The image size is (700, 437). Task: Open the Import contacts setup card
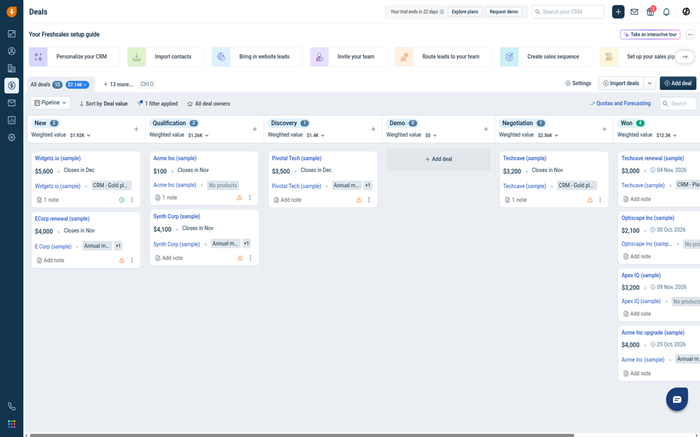coord(166,57)
